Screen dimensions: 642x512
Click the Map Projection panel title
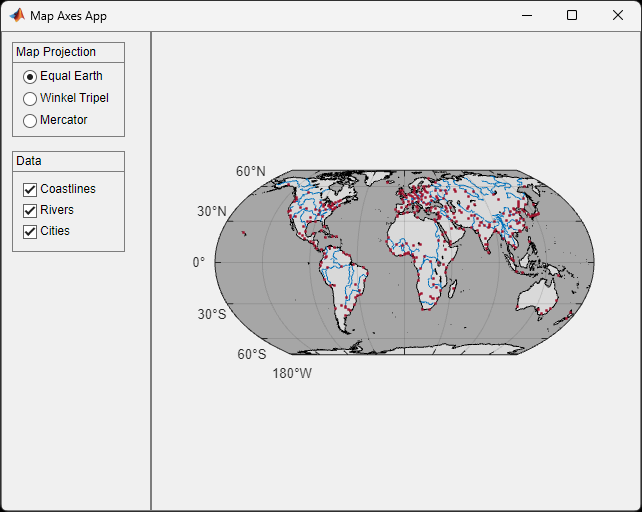tap(56, 52)
